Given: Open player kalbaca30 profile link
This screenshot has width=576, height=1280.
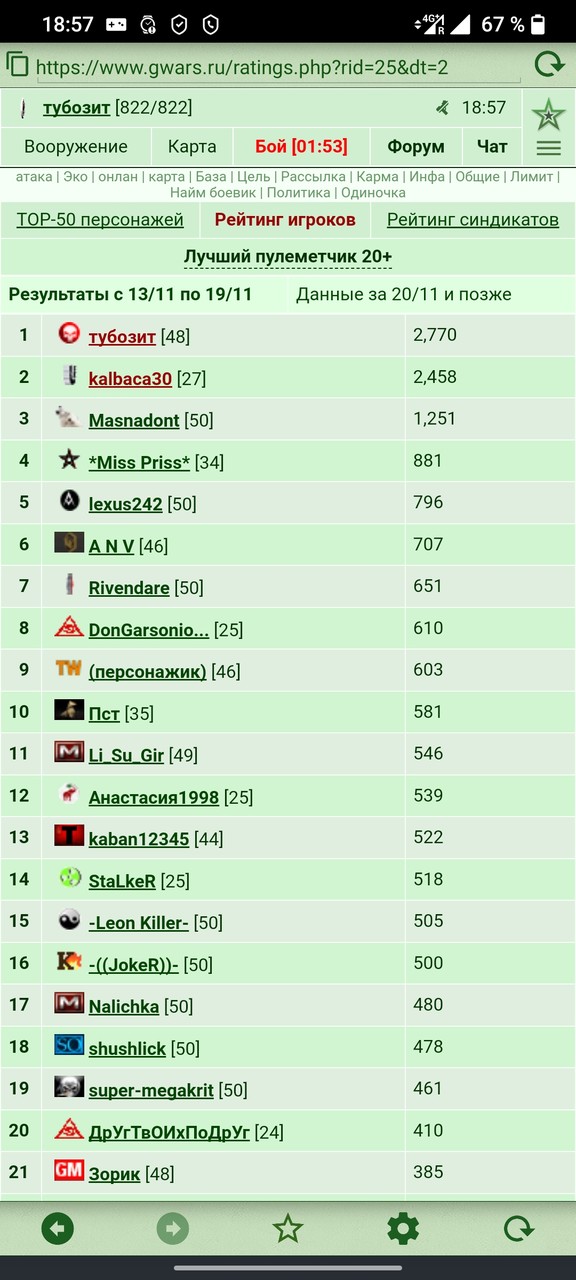Looking at the screenshot, I should (130, 379).
